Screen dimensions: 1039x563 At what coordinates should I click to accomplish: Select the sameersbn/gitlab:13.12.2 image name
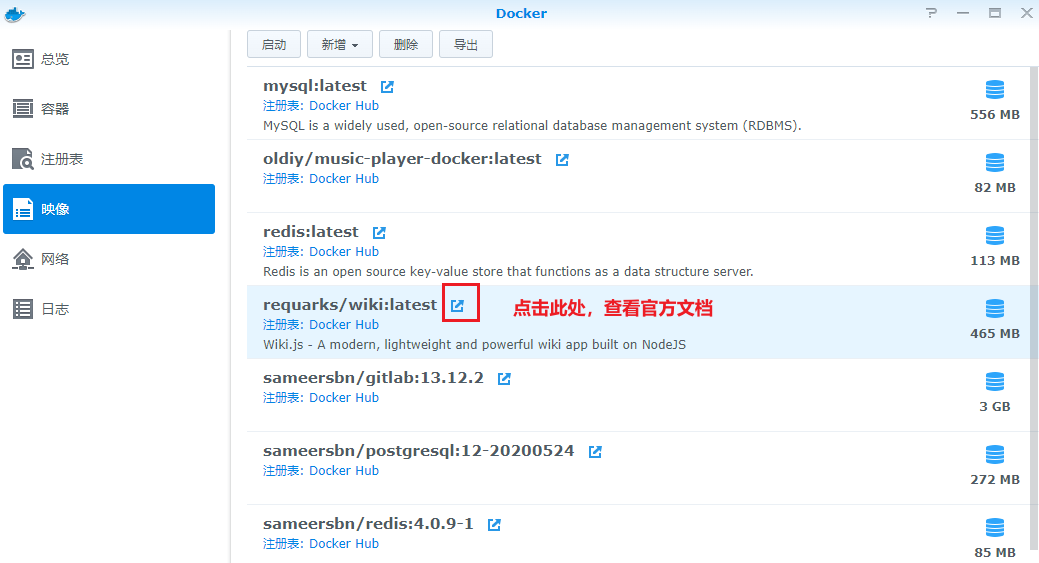coord(373,378)
